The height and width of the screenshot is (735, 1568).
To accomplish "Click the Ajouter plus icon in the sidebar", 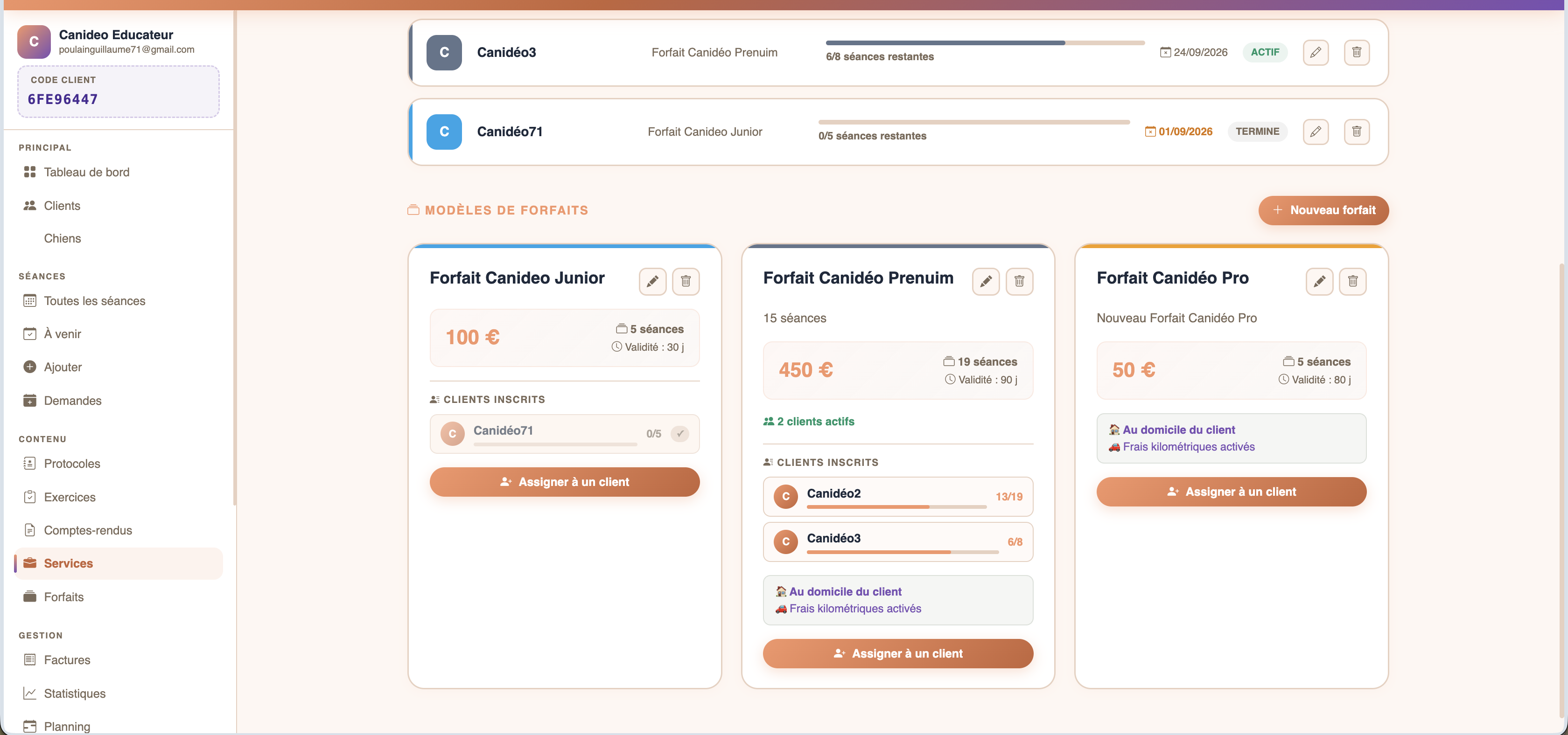I will point(29,367).
